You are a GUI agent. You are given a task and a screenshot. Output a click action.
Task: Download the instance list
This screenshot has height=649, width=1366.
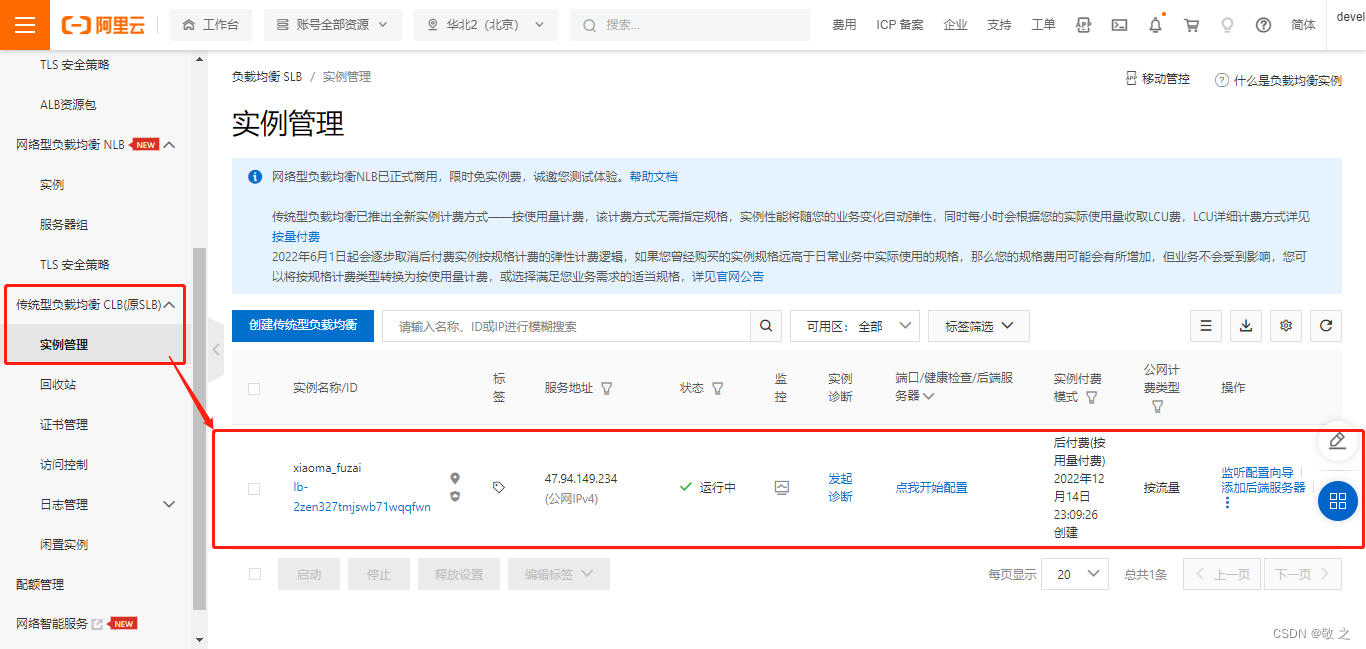click(x=1246, y=326)
